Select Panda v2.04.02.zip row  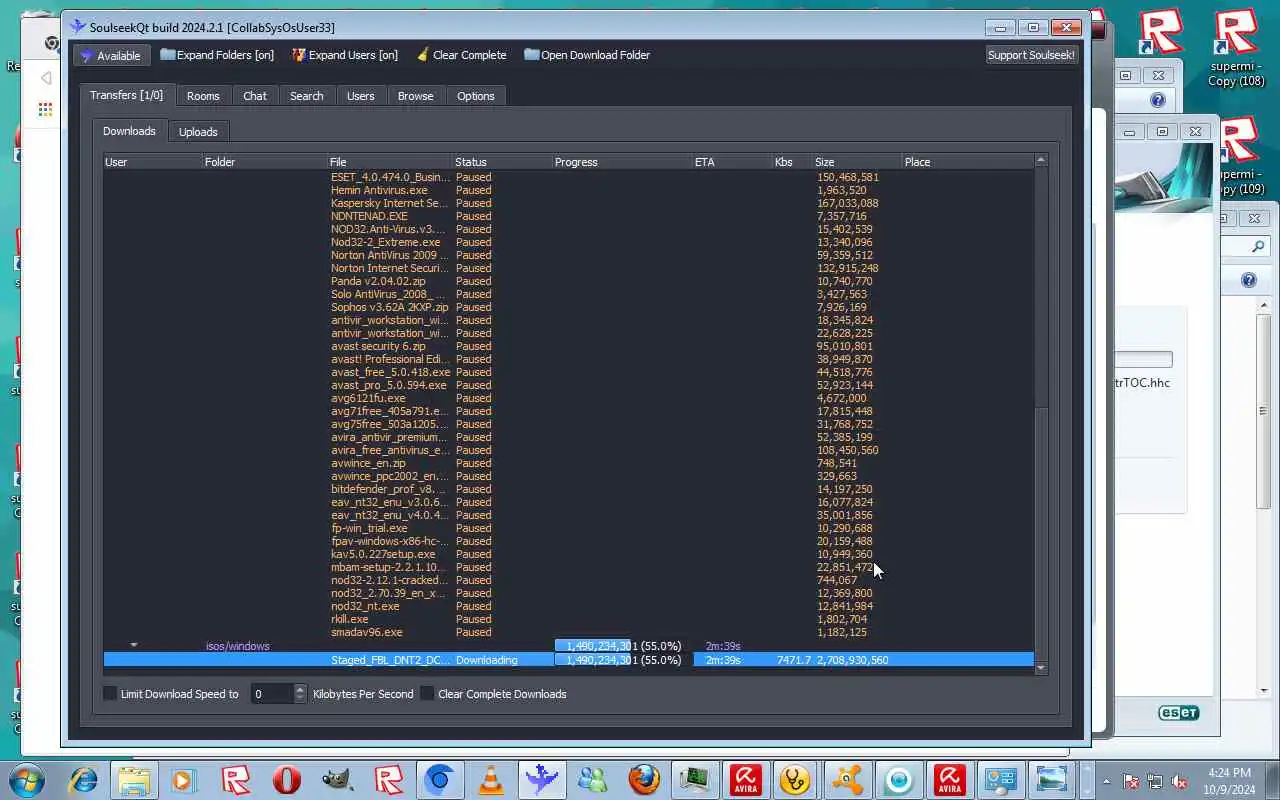(568, 281)
